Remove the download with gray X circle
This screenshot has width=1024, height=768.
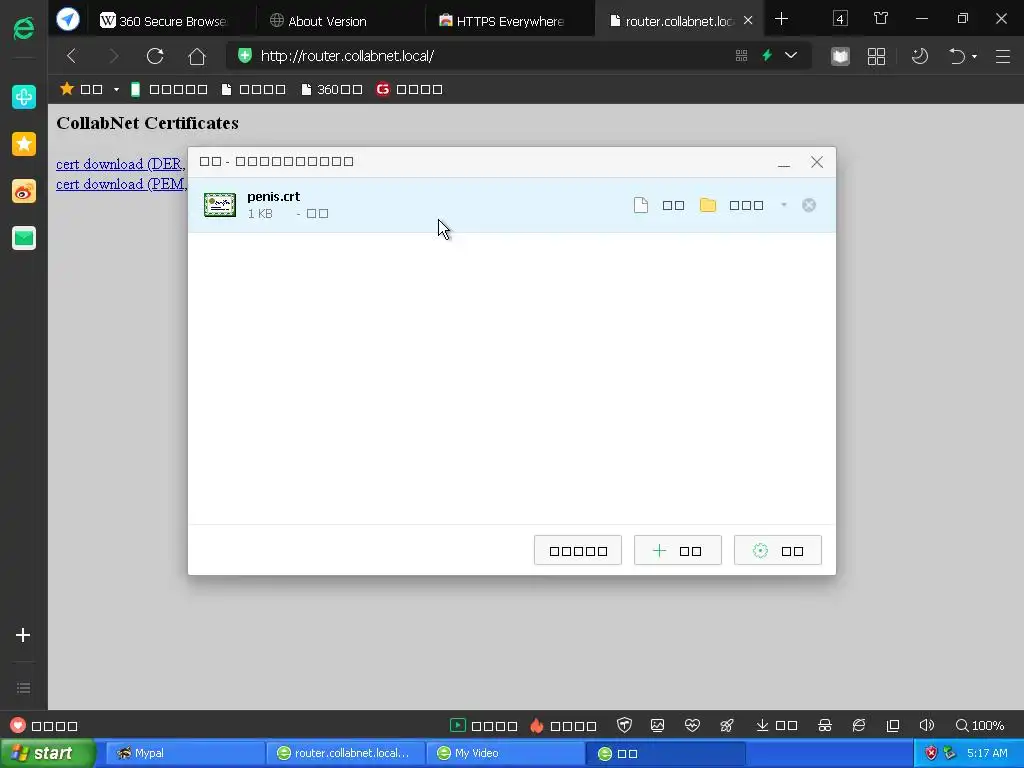(809, 205)
